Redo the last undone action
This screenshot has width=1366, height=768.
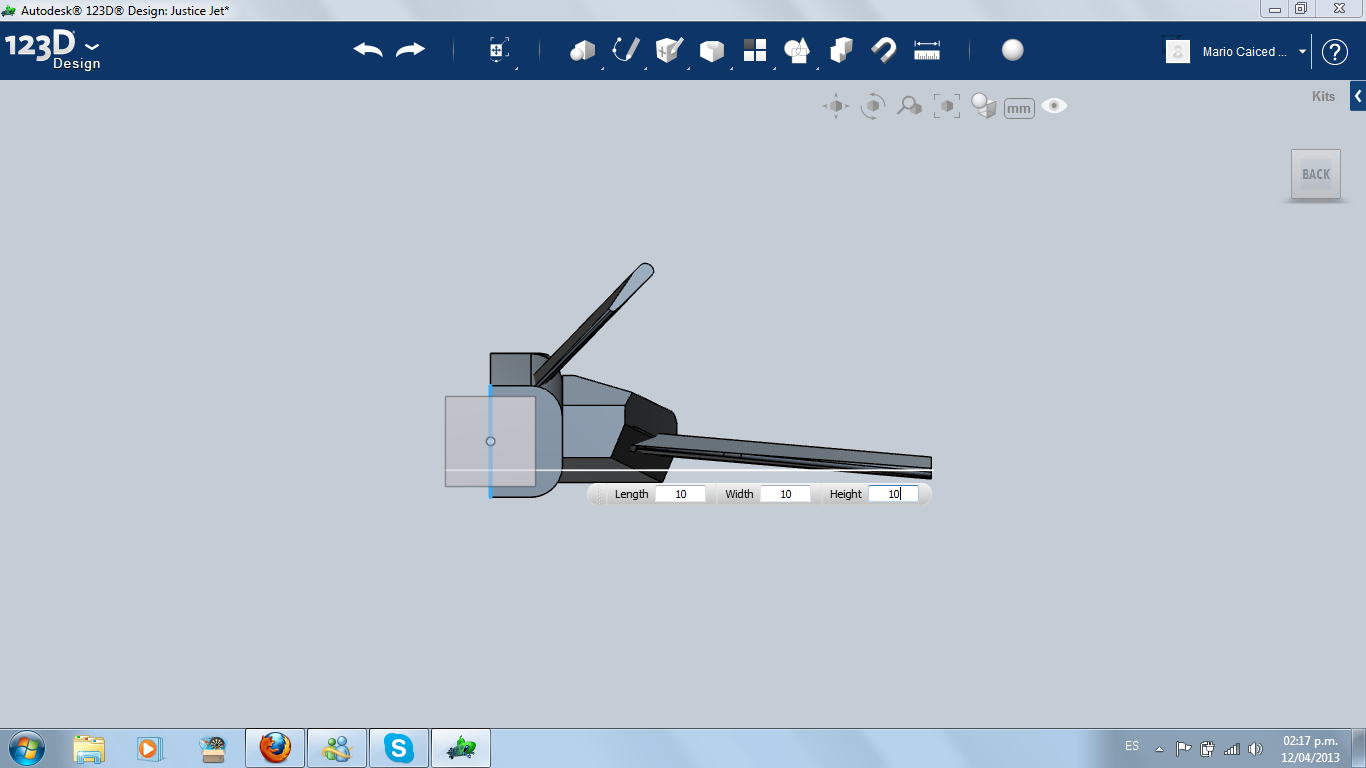[410, 50]
